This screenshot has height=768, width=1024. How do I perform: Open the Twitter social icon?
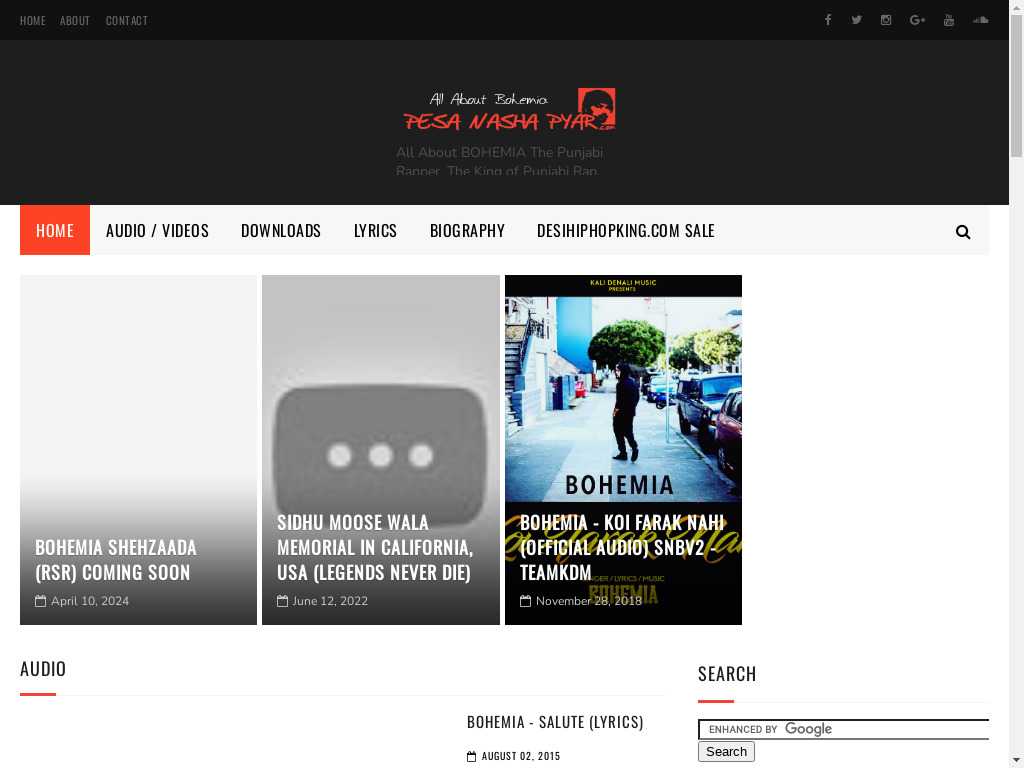pos(856,20)
